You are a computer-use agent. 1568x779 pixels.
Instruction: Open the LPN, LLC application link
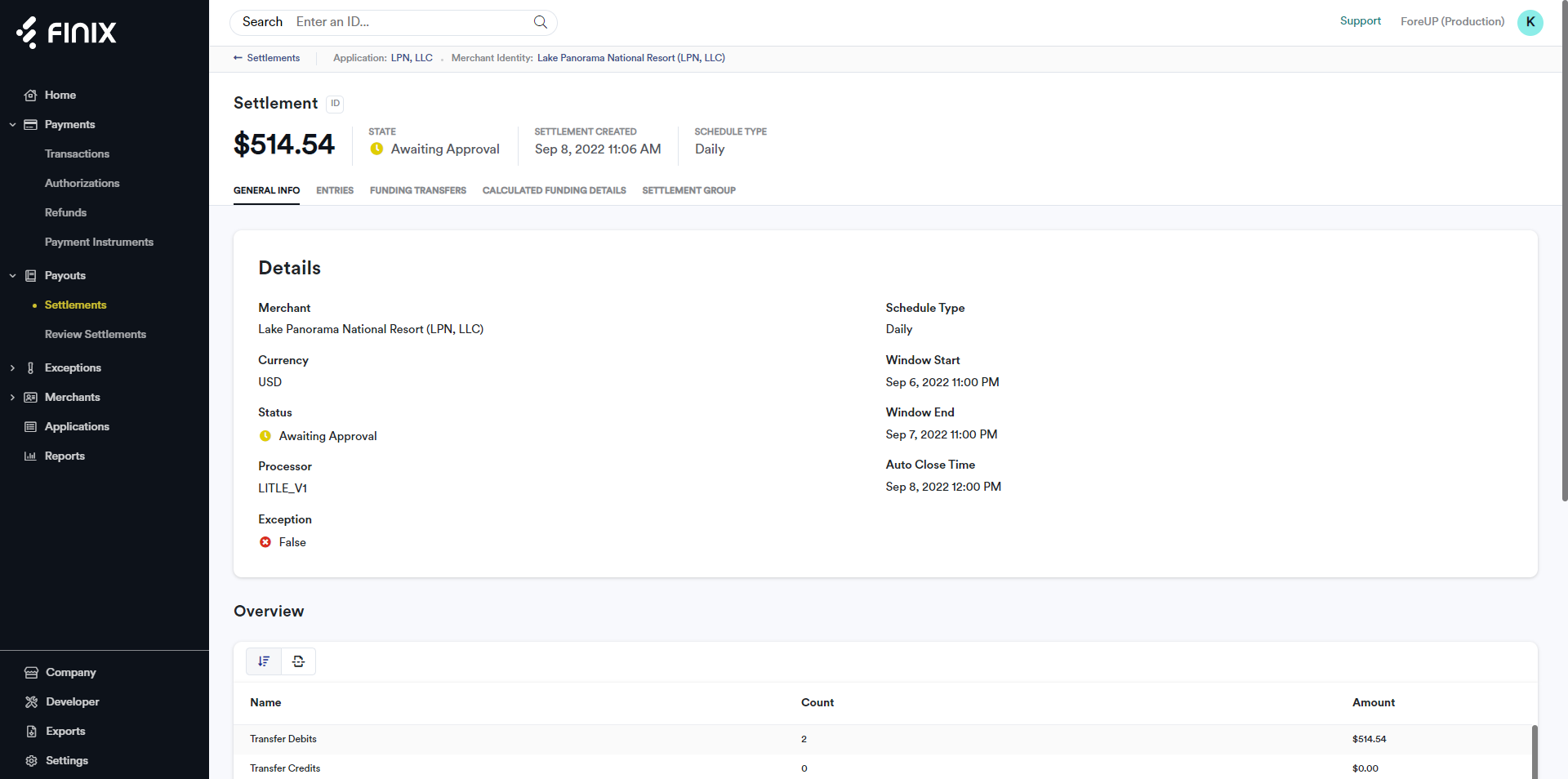coord(412,58)
